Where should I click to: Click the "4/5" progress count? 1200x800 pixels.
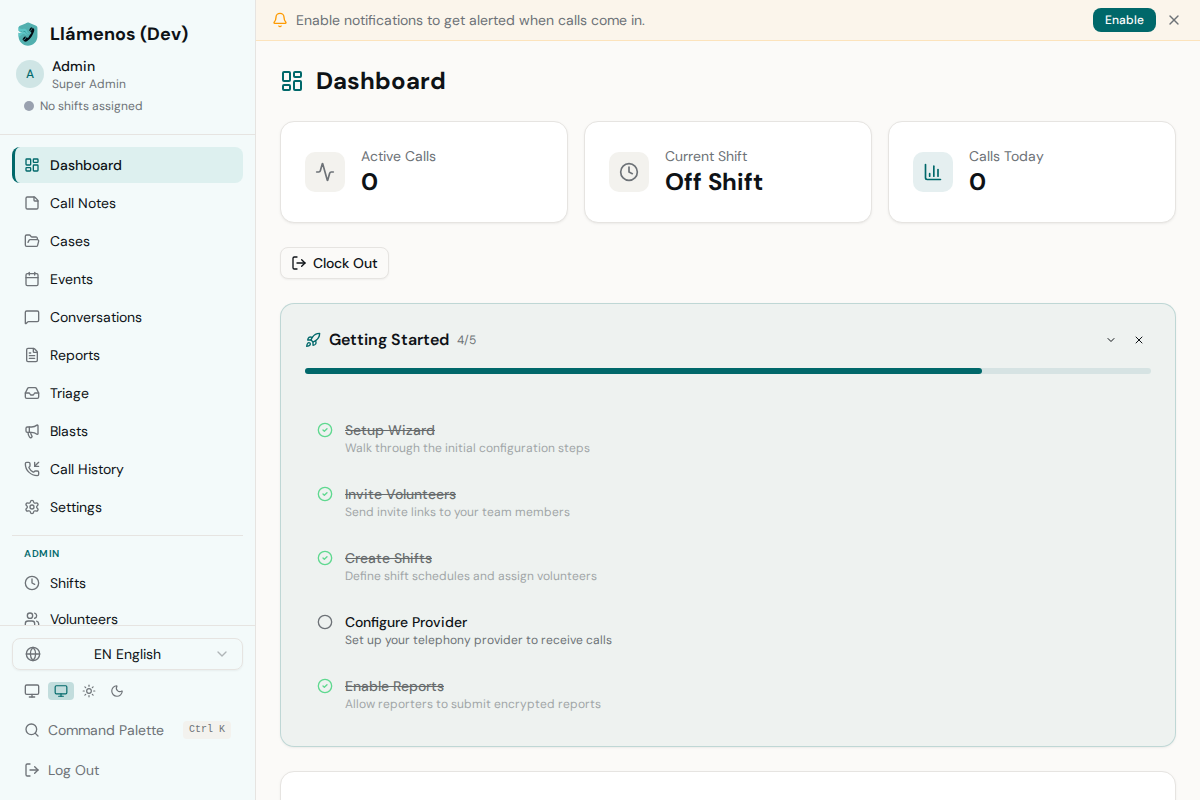[x=467, y=340]
